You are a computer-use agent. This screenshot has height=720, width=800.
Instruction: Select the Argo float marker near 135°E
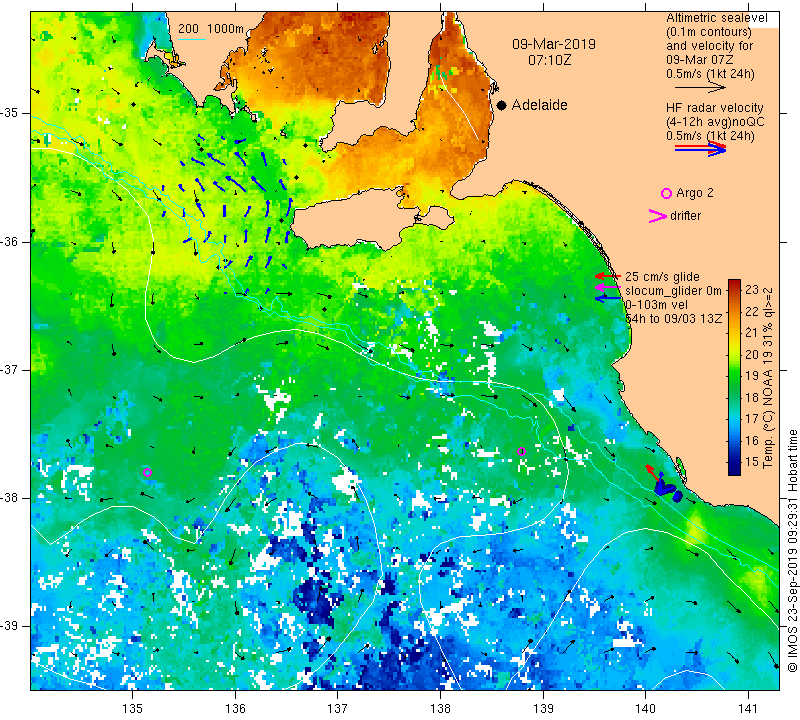tap(147, 472)
